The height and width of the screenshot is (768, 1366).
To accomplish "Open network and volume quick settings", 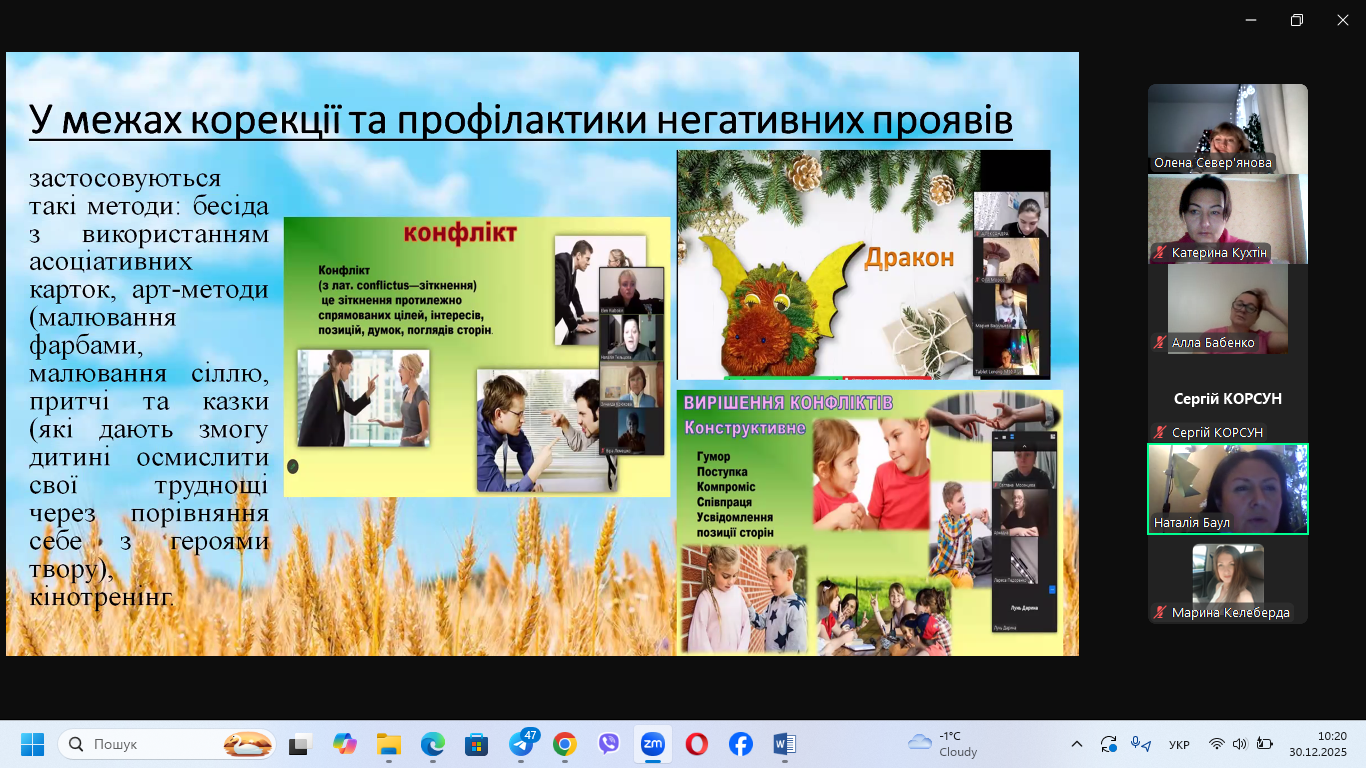I will tap(1240, 744).
